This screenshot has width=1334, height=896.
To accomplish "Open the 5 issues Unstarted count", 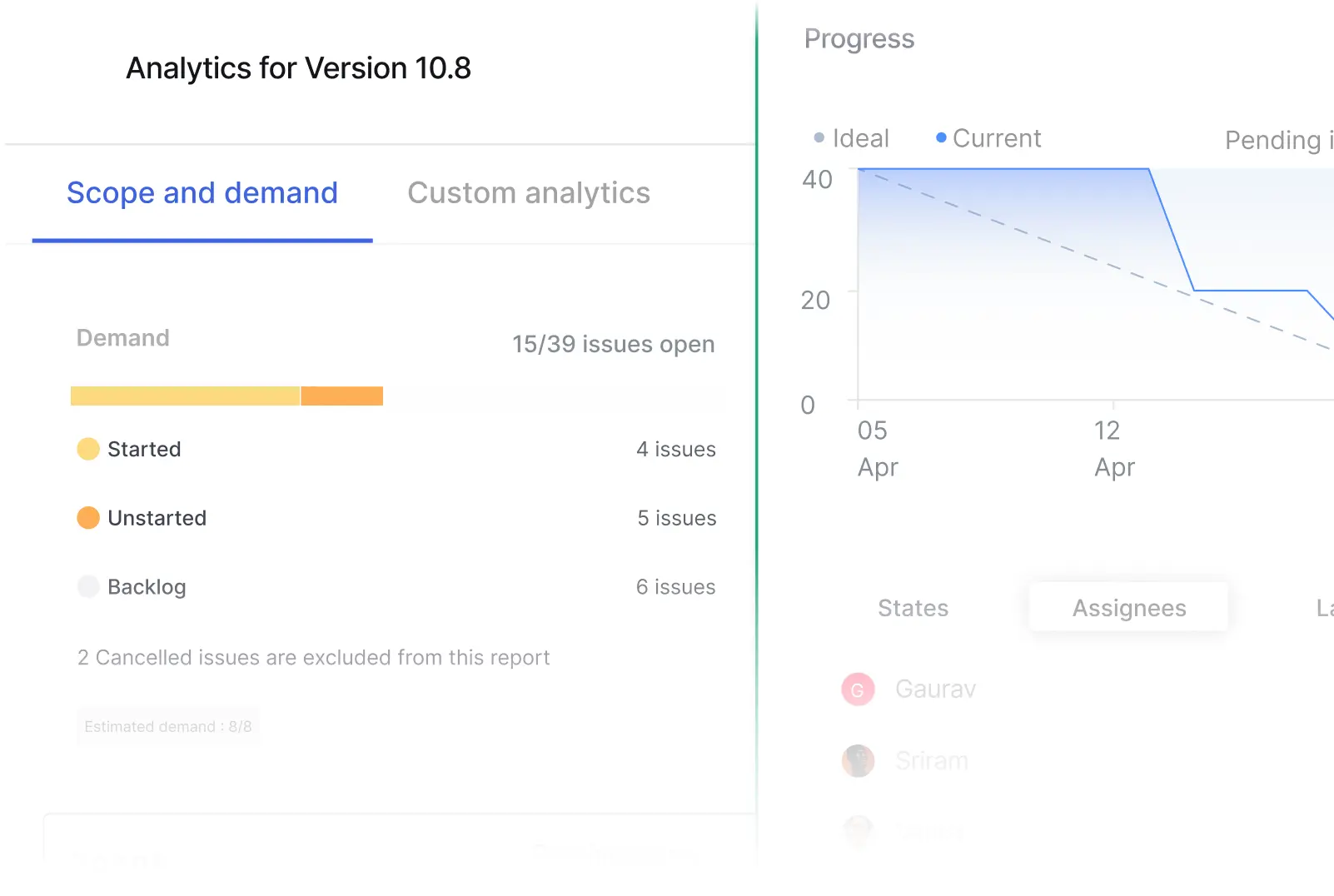I will pyautogui.click(x=676, y=518).
